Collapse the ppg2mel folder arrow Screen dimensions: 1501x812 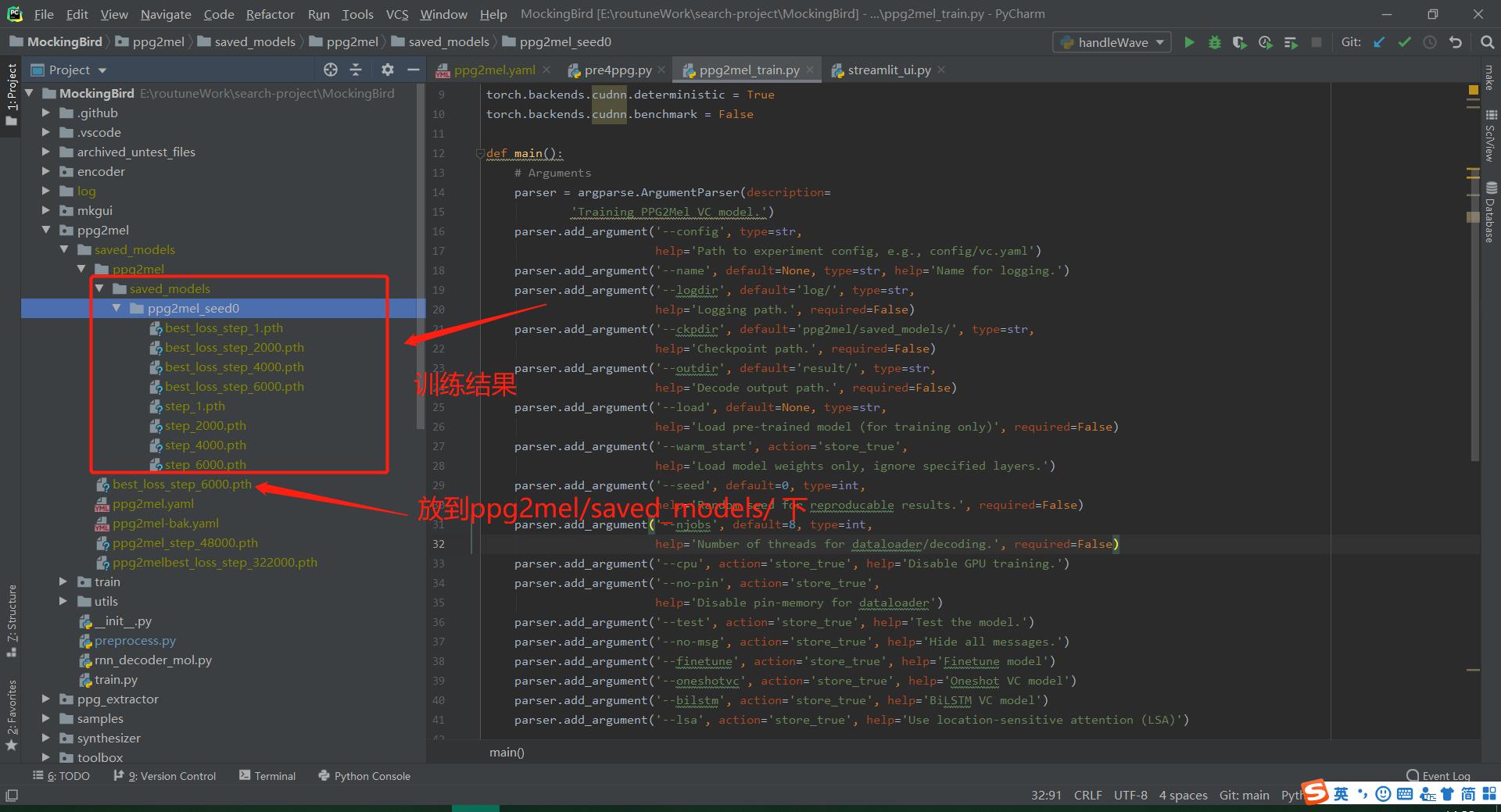point(45,230)
